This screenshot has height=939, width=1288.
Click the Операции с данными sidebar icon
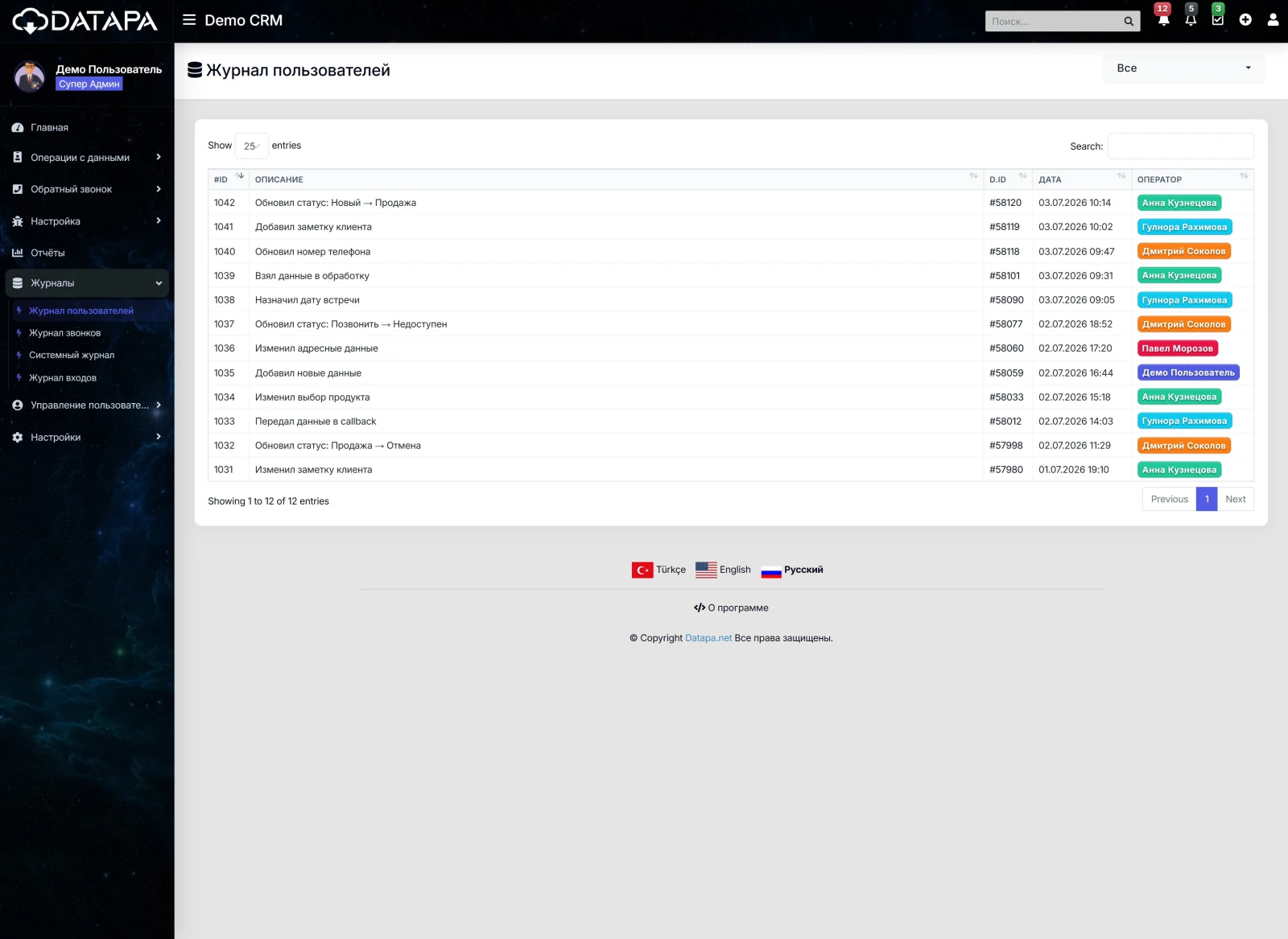tap(18, 158)
